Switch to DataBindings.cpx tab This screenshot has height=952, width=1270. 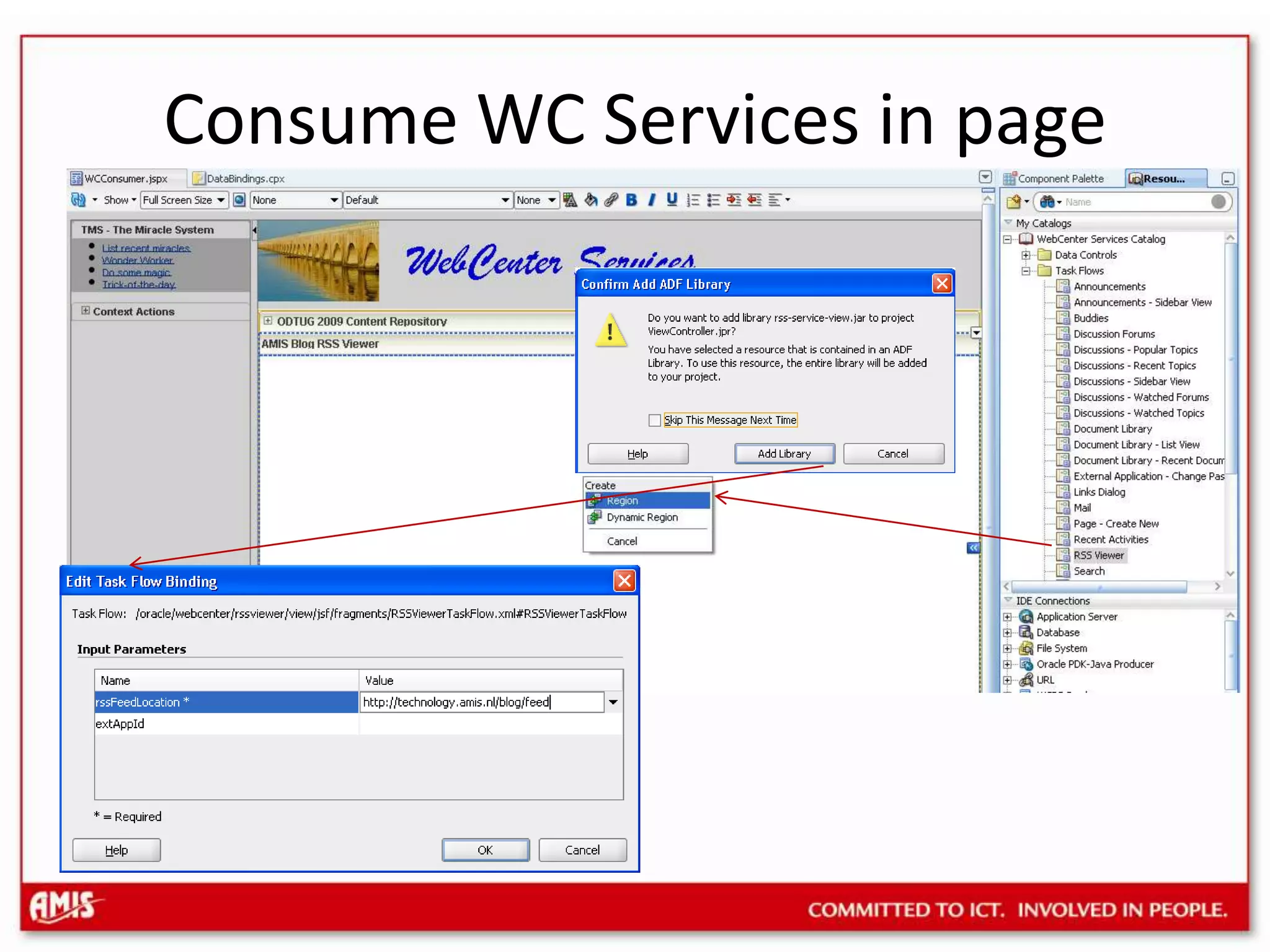pos(239,178)
